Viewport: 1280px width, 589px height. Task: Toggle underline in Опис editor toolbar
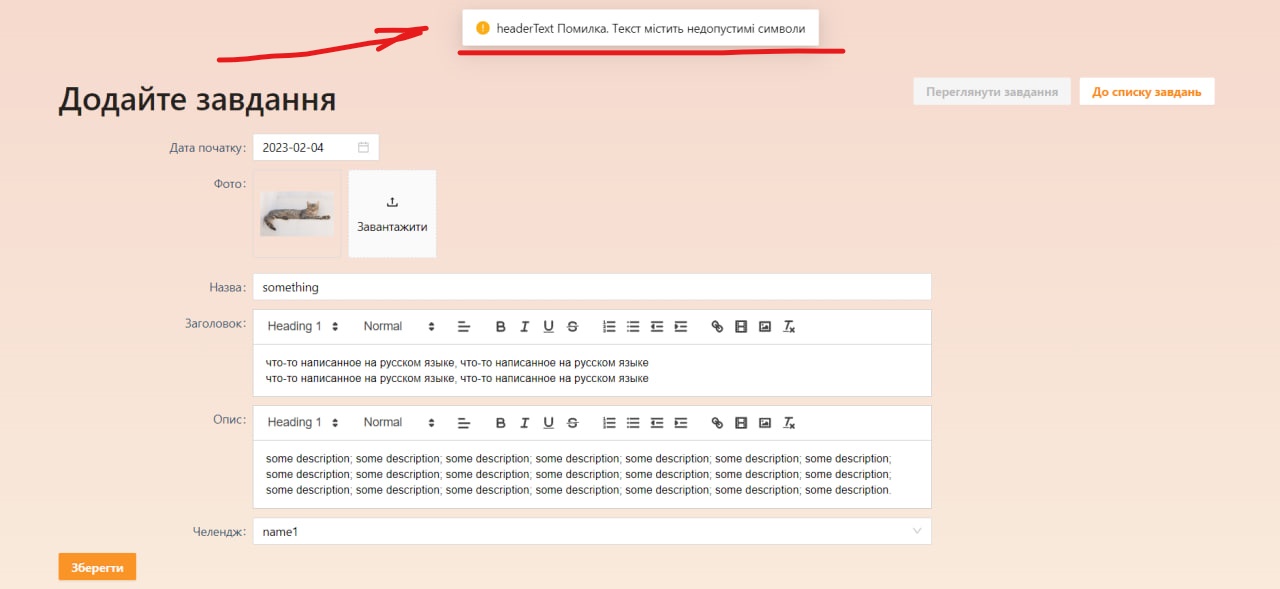tap(548, 422)
